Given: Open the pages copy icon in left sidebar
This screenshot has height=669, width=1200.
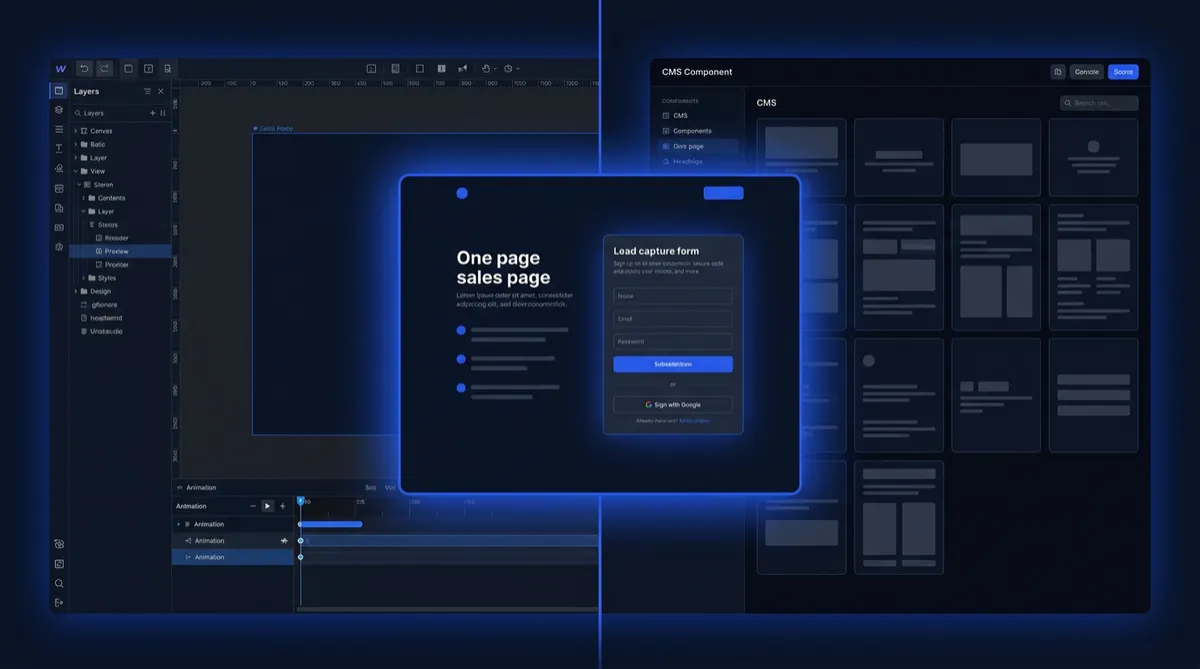Looking at the screenshot, I should click(x=59, y=207).
